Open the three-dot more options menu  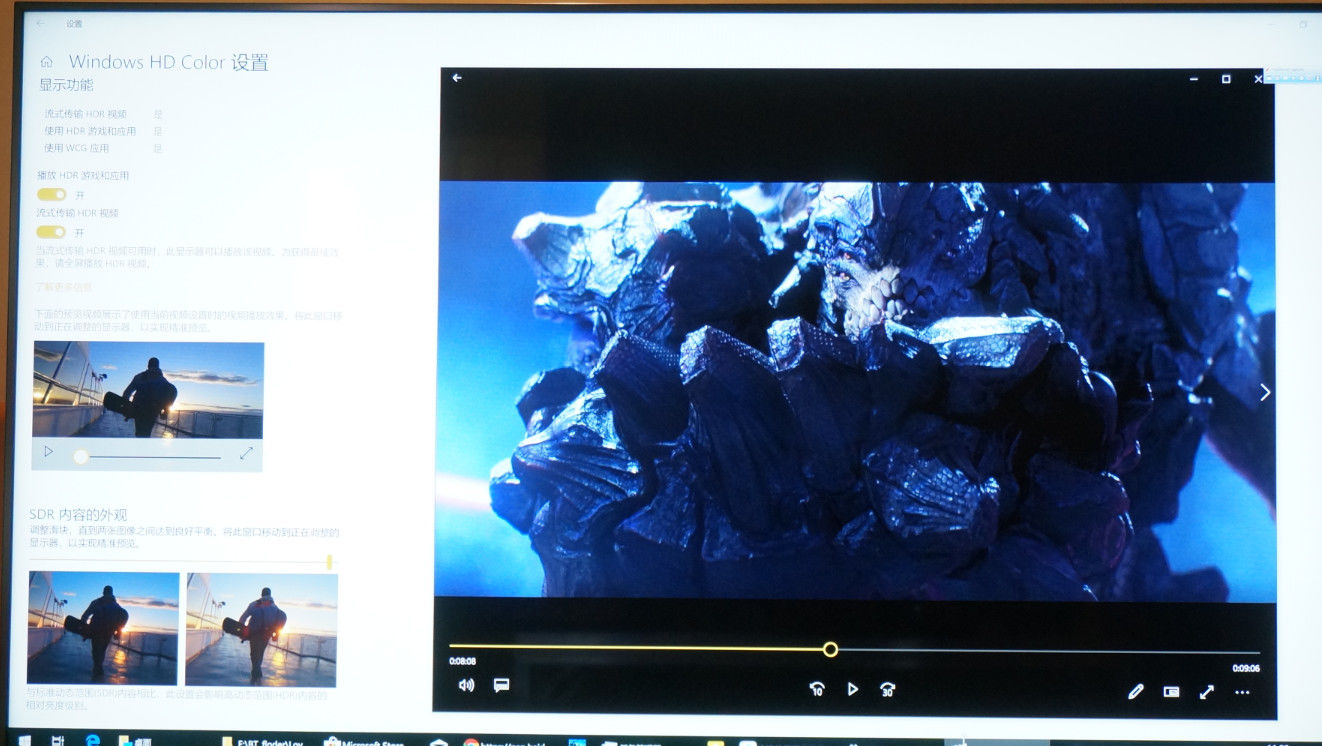point(1242,692)
